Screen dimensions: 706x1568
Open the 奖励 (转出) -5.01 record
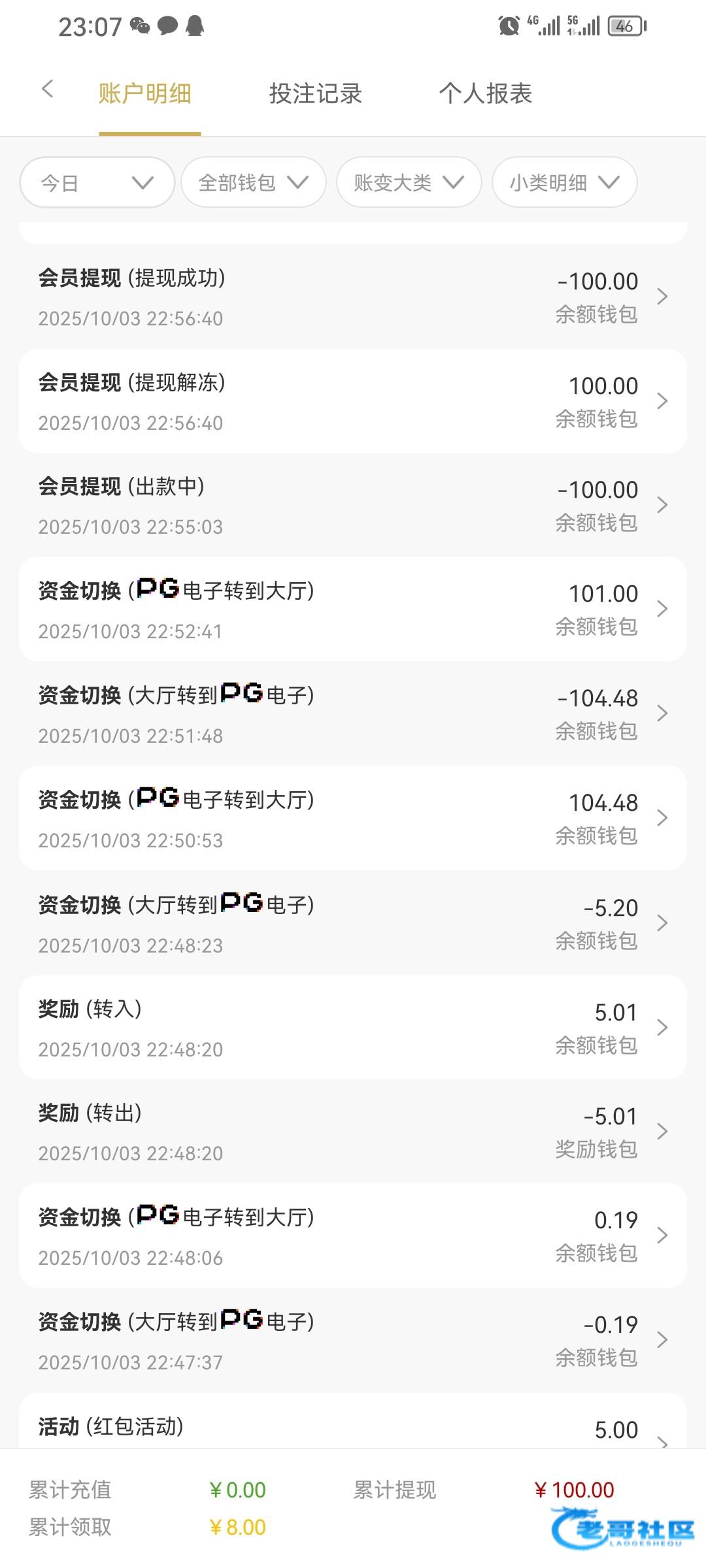[353, 1132]
